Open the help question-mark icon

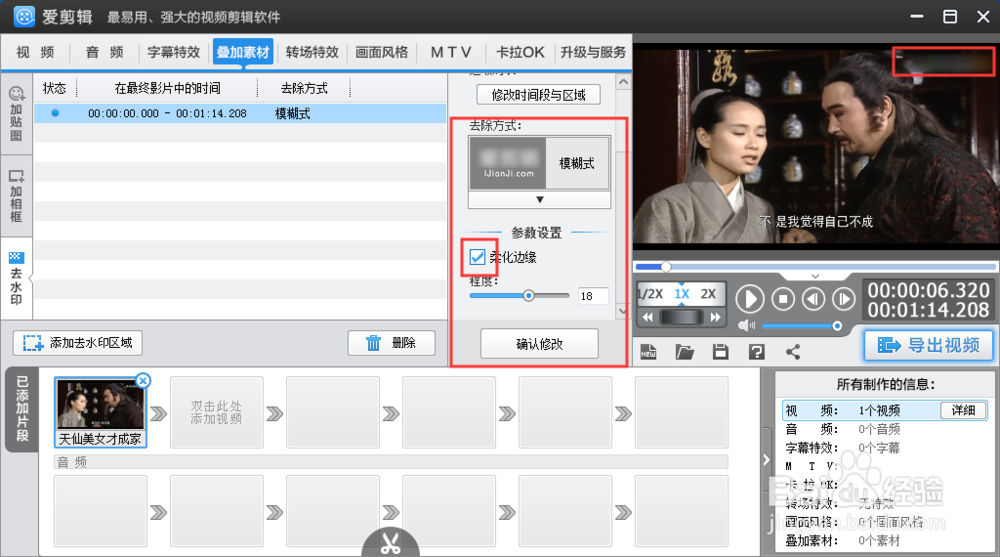click(756, 352)
